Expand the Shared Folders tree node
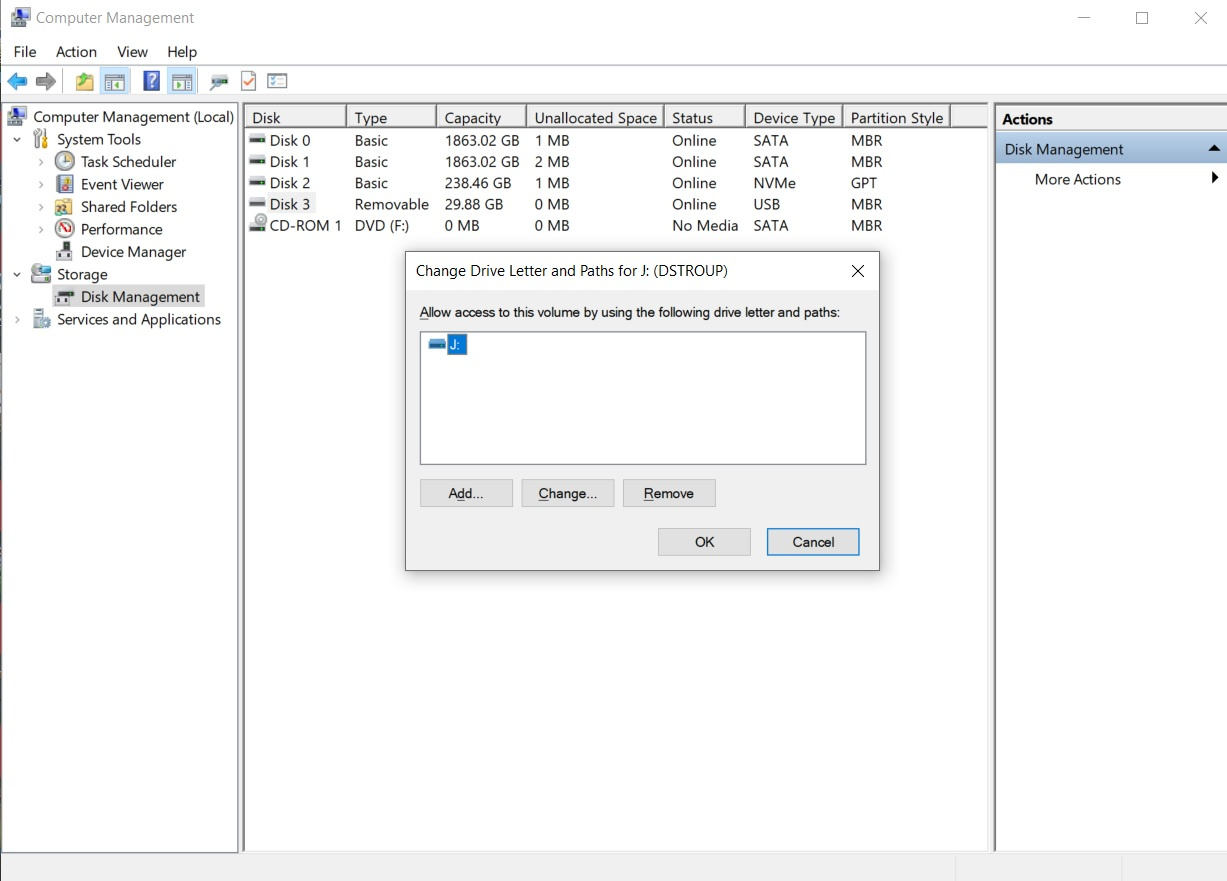 click(41, 207)
